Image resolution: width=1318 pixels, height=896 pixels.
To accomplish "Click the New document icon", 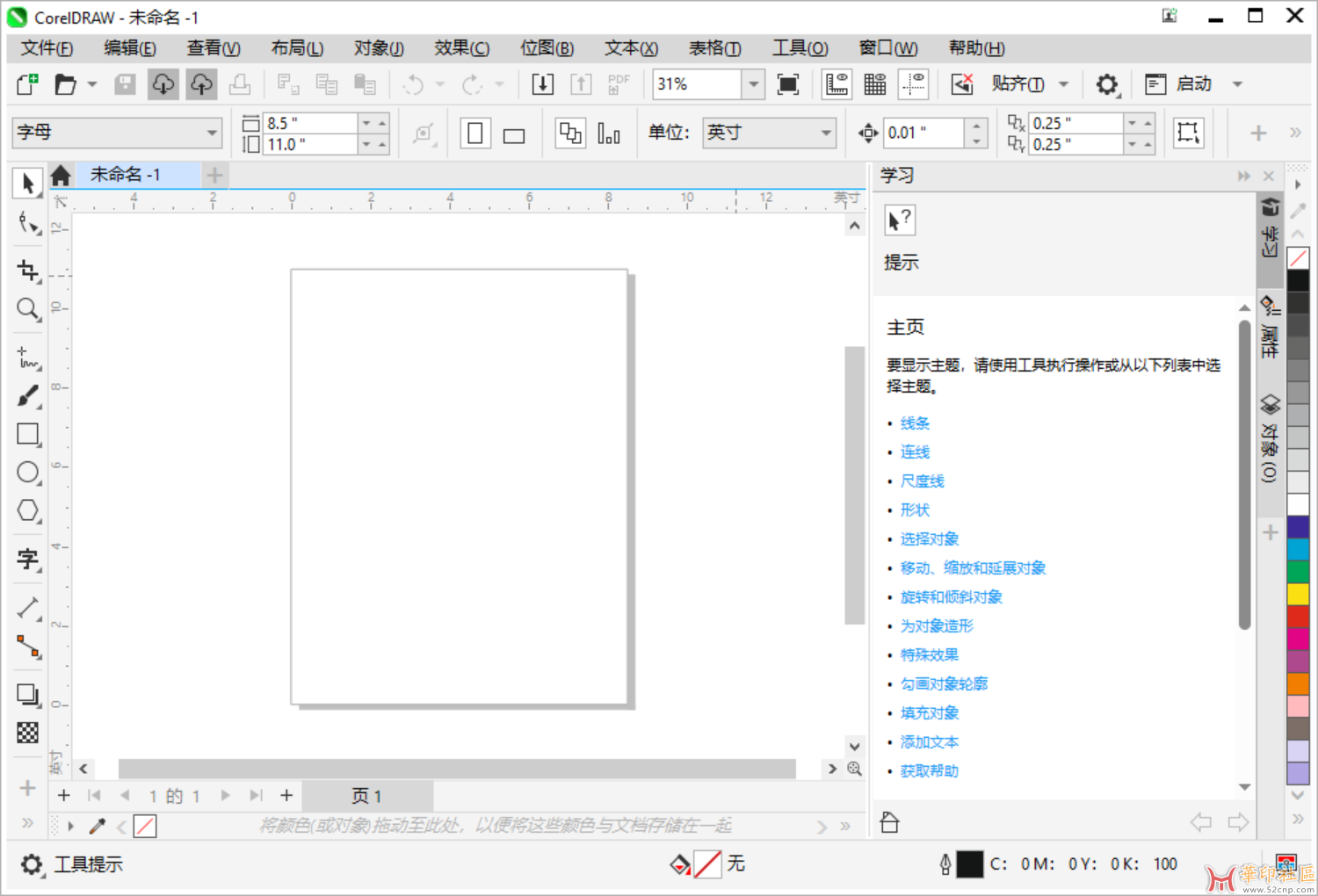I will 27,84.
